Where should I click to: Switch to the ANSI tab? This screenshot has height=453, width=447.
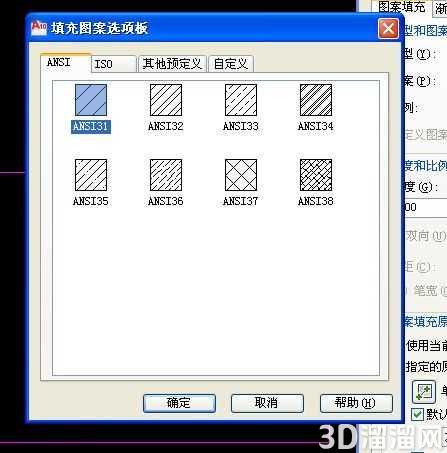click(66, 63)
